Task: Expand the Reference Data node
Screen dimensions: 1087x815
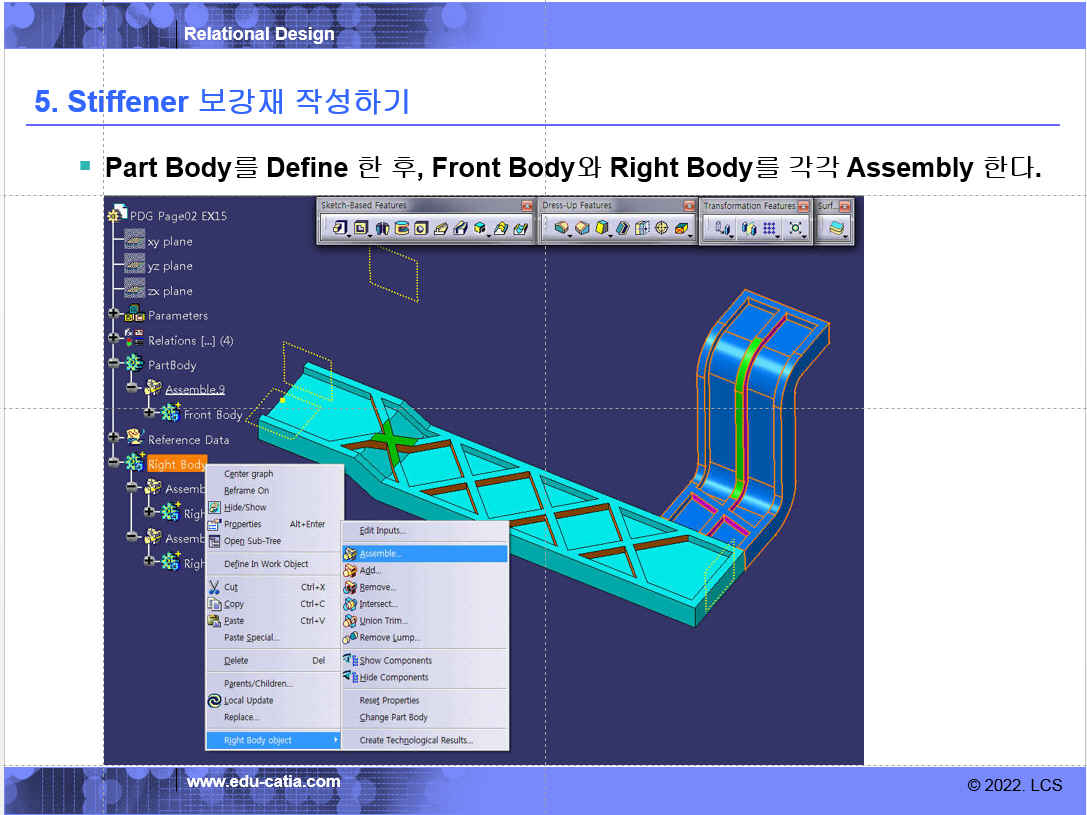Action: (116, 439)
